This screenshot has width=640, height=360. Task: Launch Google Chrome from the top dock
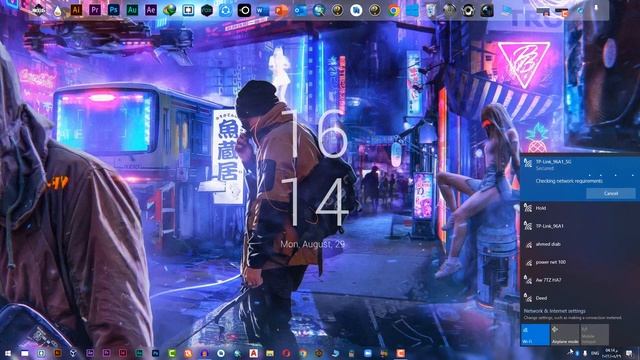pyautogui.click(x=393, y=10)
